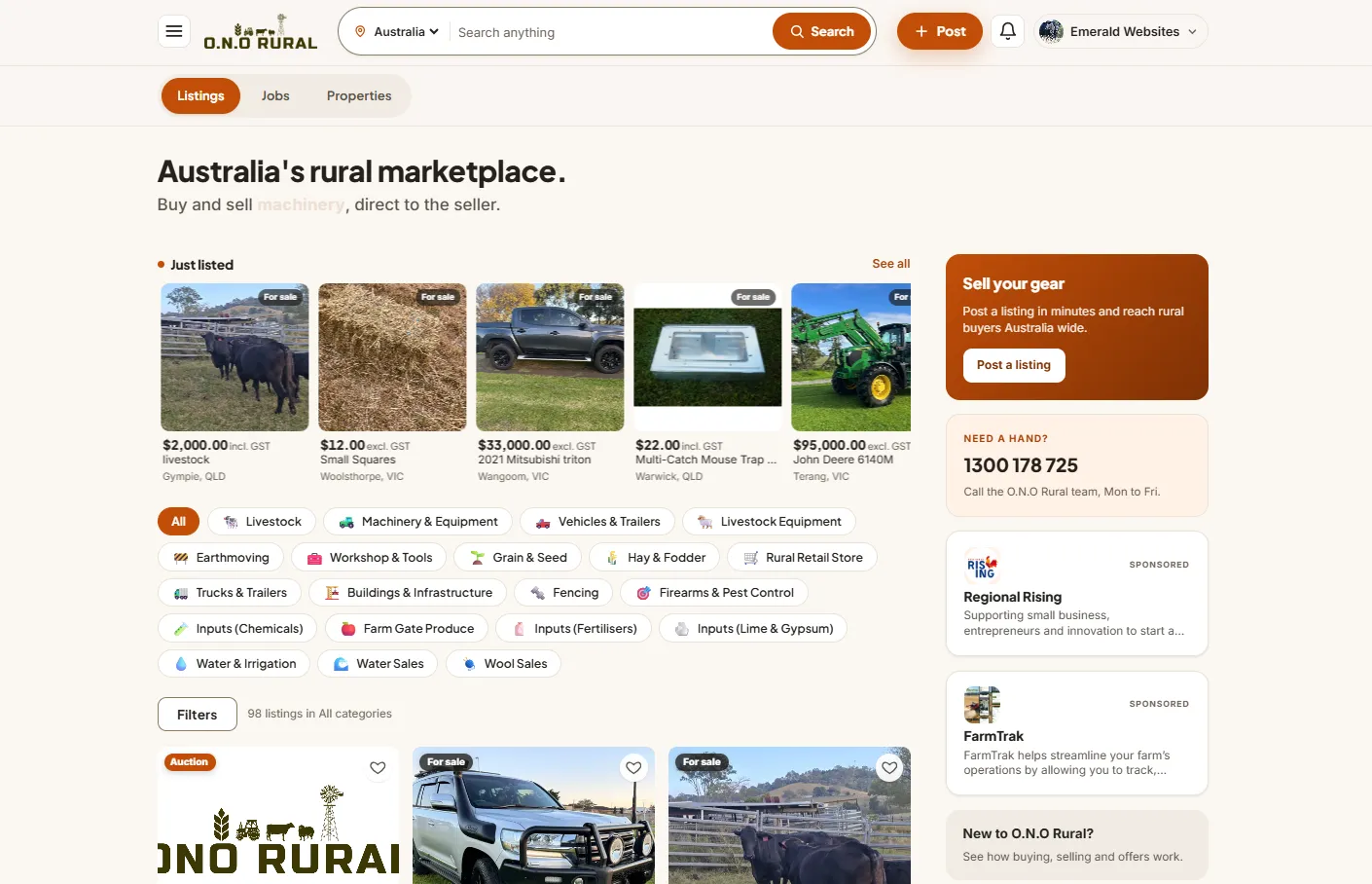Click the Trucks & Trailers truck icon
The height and width of the screenshot is (884, 1372).
[x=181, y=593]
